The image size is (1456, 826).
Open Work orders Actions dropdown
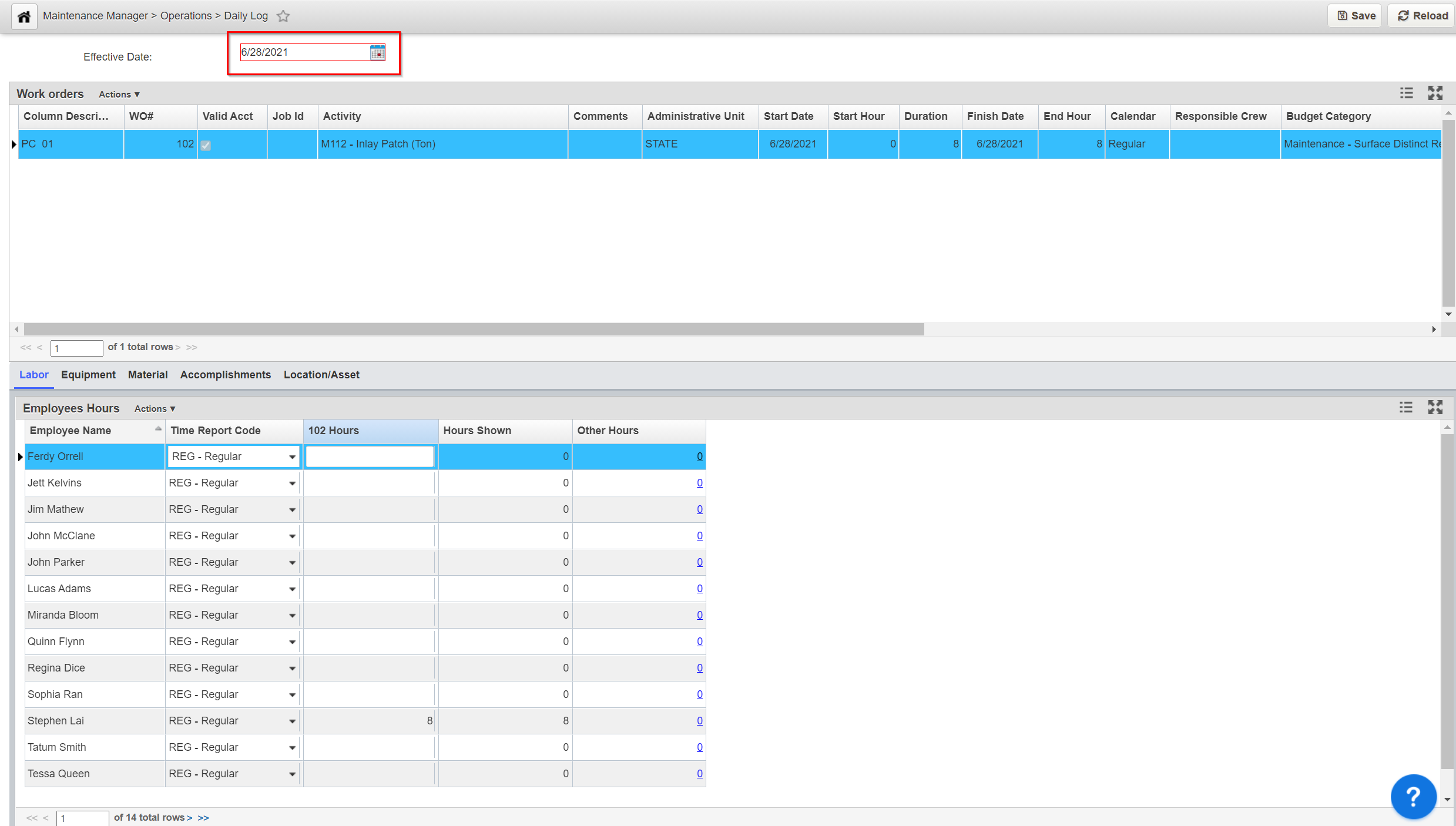click(x=119, y=95)
